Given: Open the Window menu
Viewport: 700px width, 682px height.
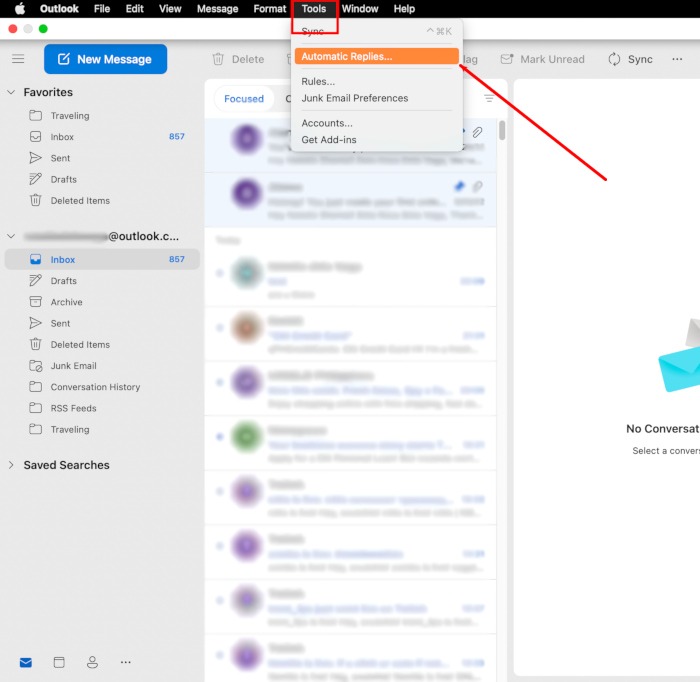Looking at the screenshot, I should [x=360, y=8].
